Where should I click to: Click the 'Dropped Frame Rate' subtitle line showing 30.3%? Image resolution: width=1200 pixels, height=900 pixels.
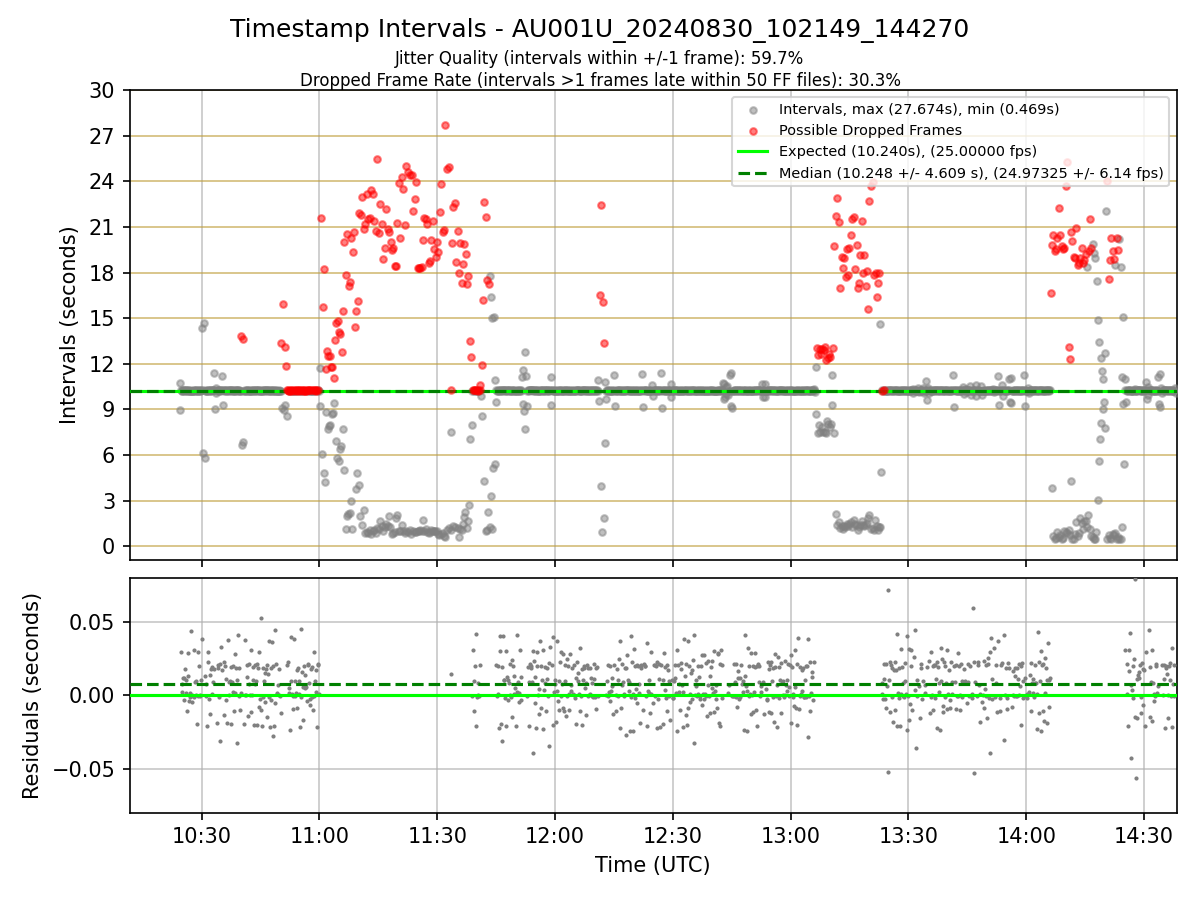(600, 79)
